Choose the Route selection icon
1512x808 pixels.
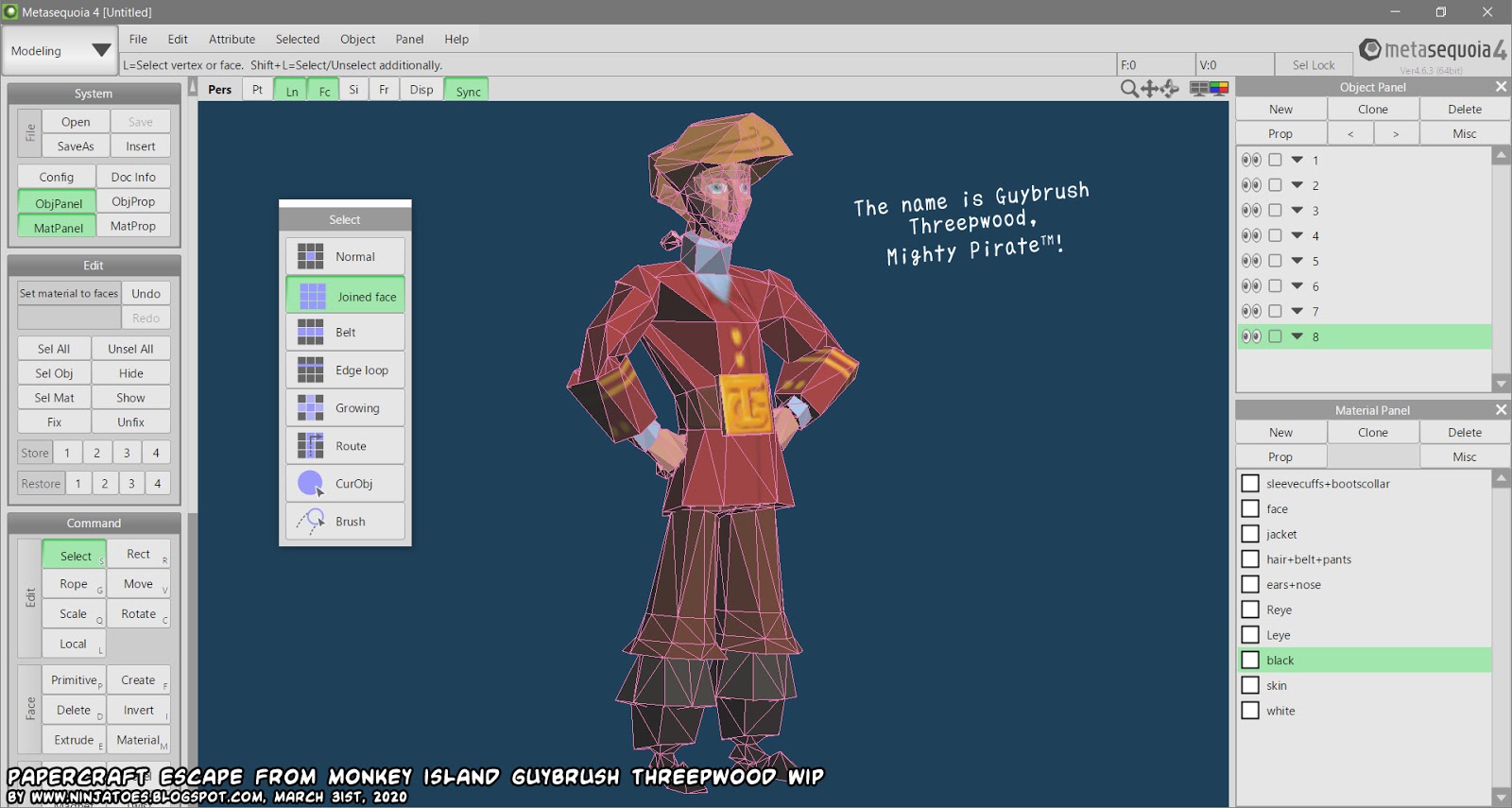[x=310, y=445]
